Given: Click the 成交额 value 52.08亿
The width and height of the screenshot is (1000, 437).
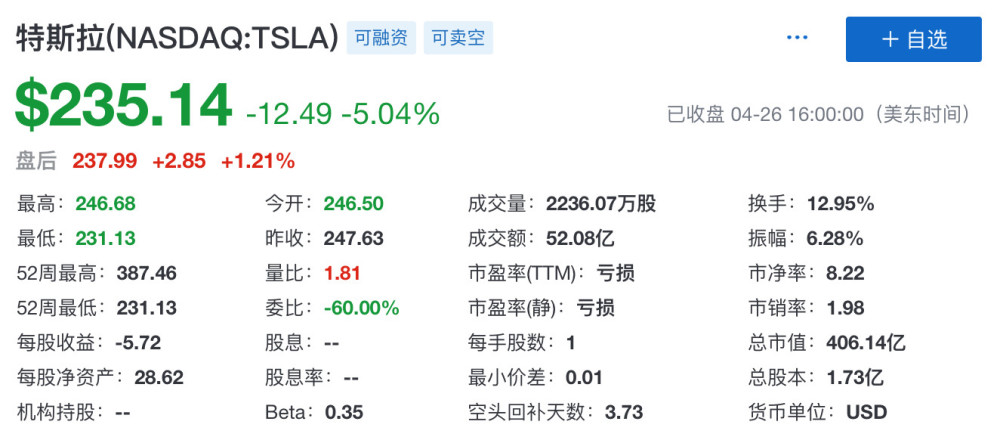Looking at the screenshot, I should tap(578, 239).
